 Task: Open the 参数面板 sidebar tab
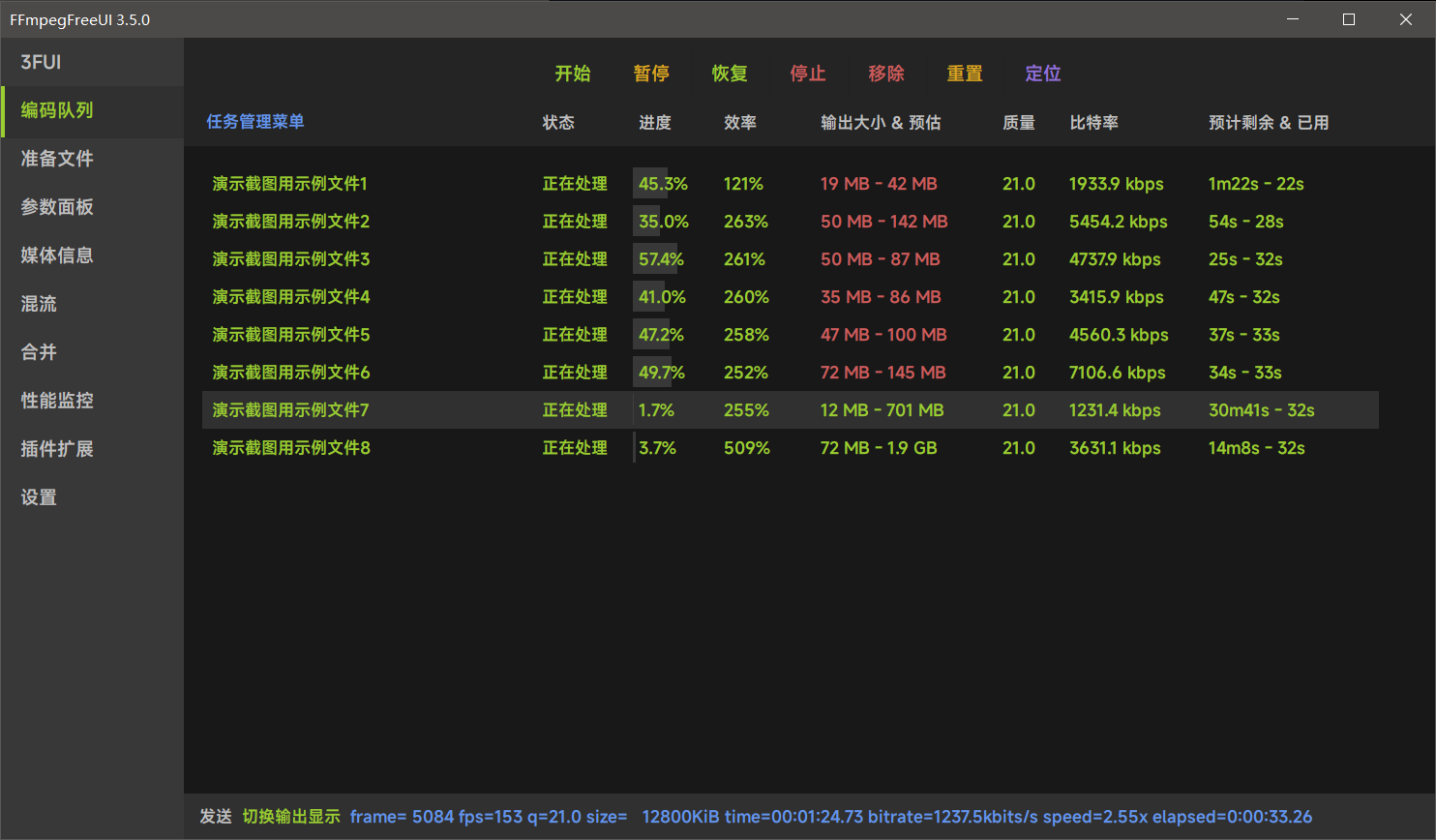click(57, 207)
